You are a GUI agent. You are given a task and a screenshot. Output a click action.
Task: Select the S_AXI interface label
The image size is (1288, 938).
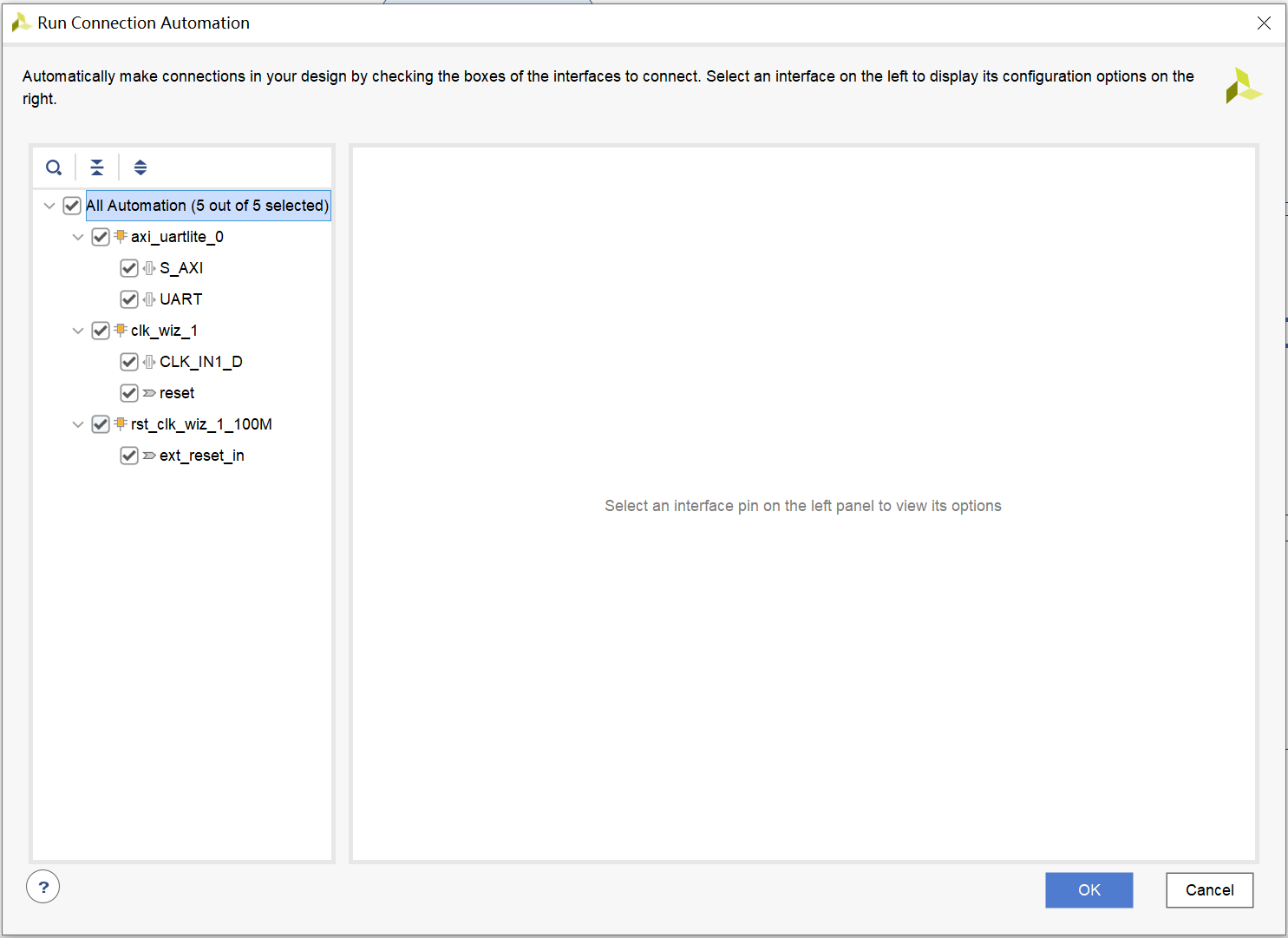pyautogui.click(x=181, y=268)
